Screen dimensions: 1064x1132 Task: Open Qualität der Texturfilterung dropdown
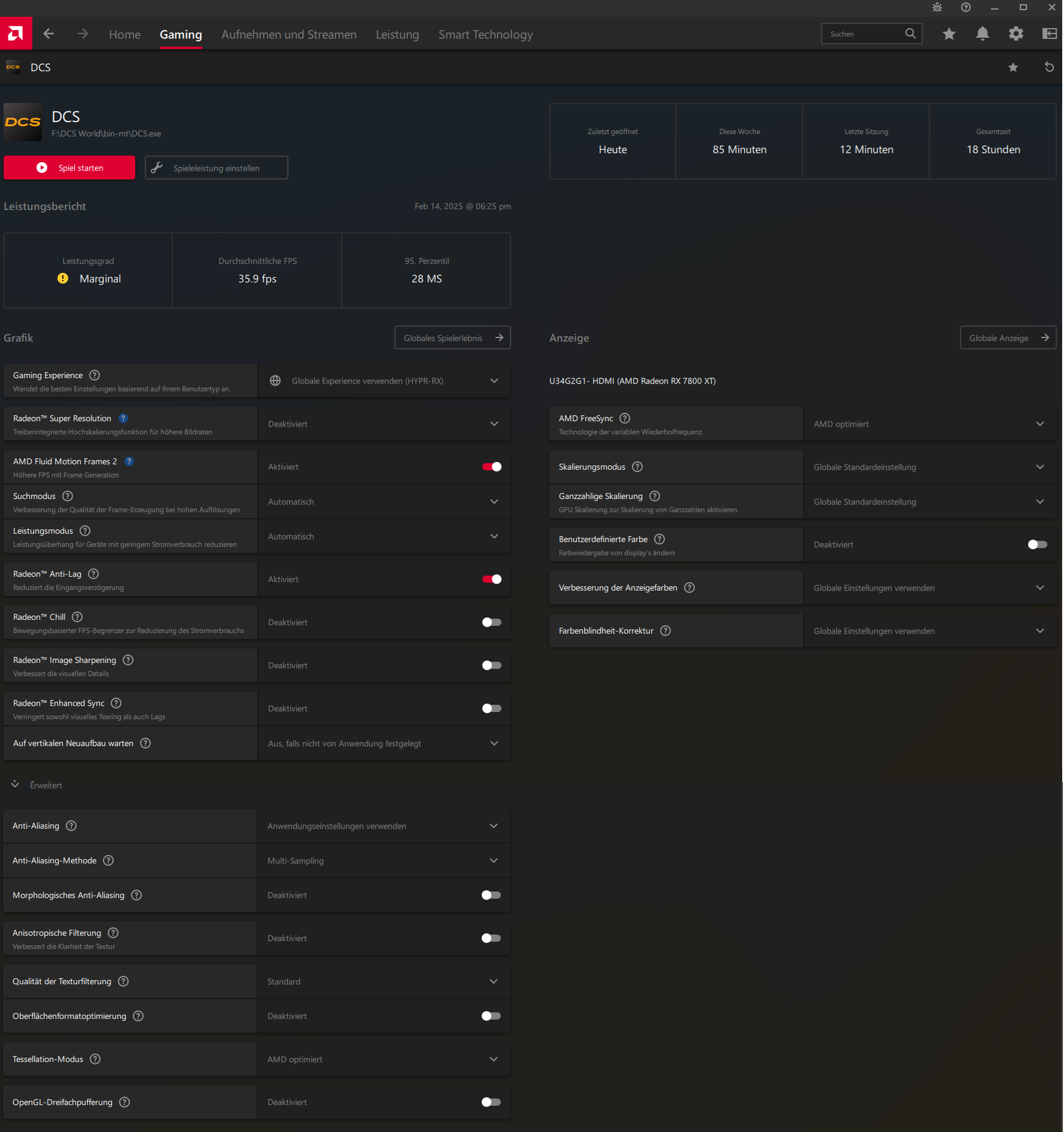[x=384, y=981]
